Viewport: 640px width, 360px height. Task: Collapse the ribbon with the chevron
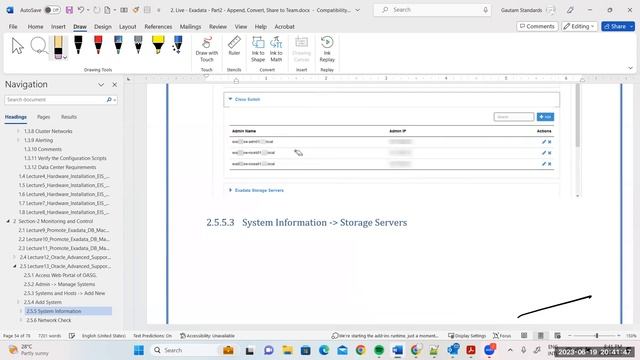[x=630, y=68]
